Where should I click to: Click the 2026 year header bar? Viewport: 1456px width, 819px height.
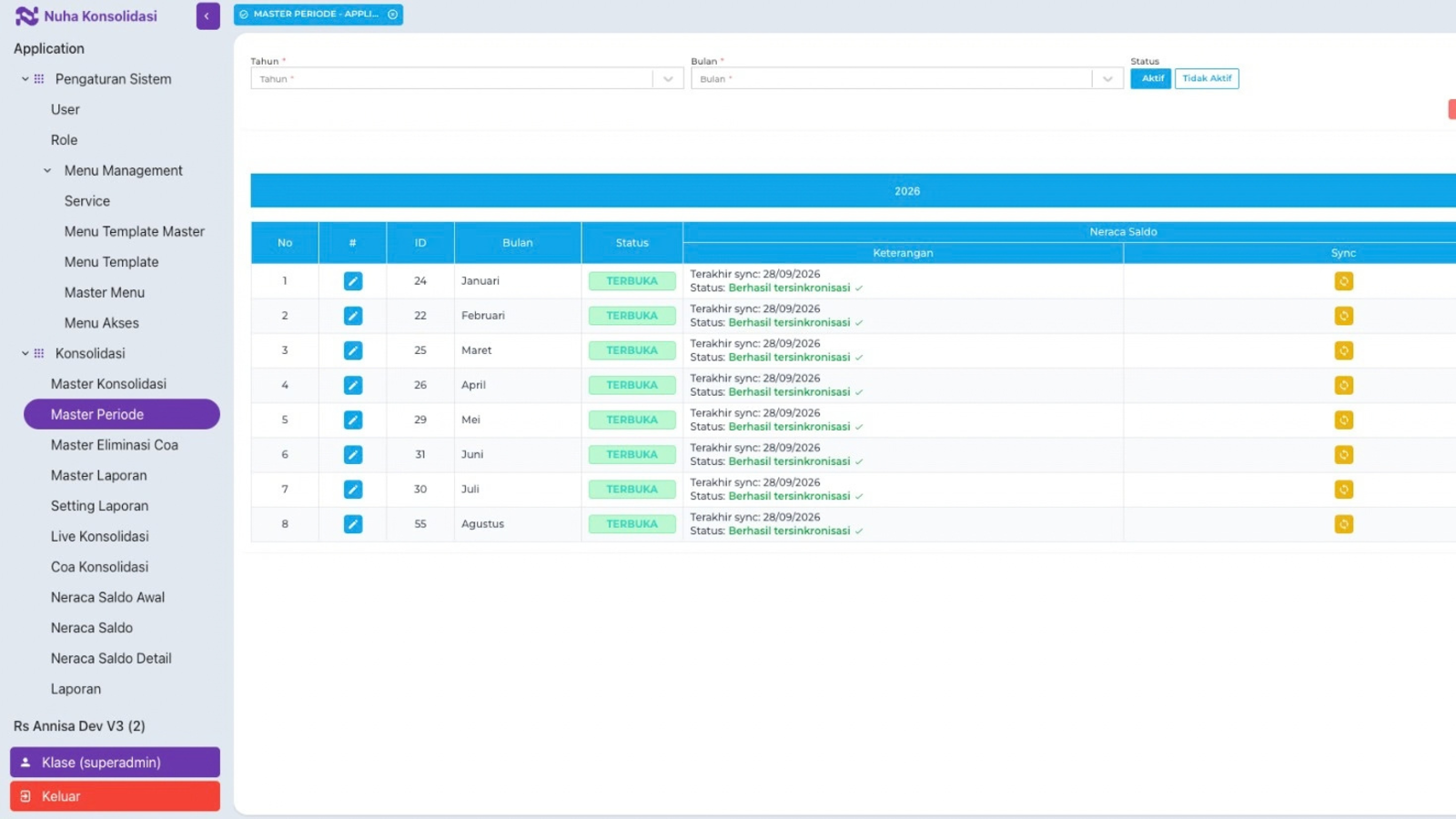[854, 191]
